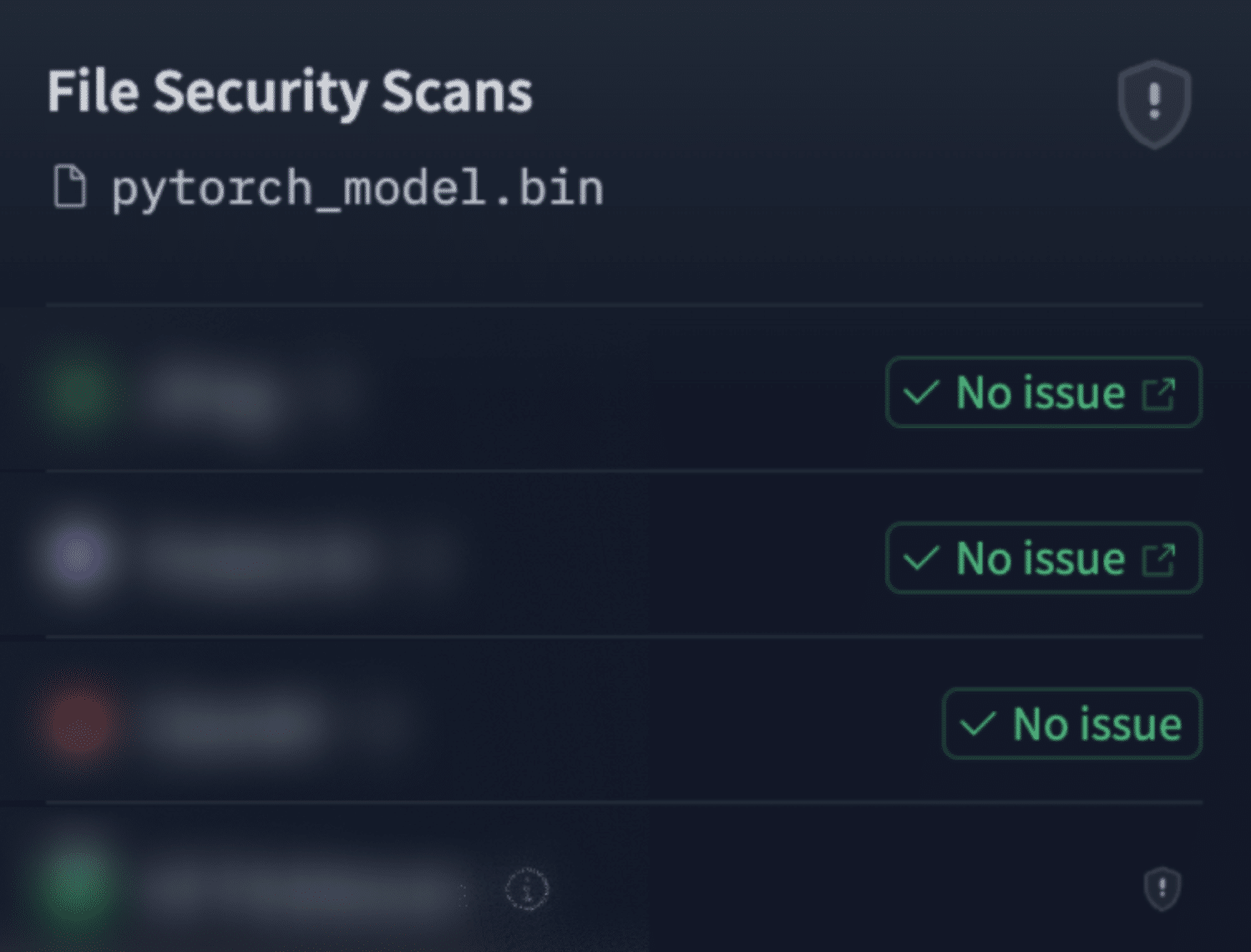Click the blurred scanner name in the bottom row

[x=301, y=889]
